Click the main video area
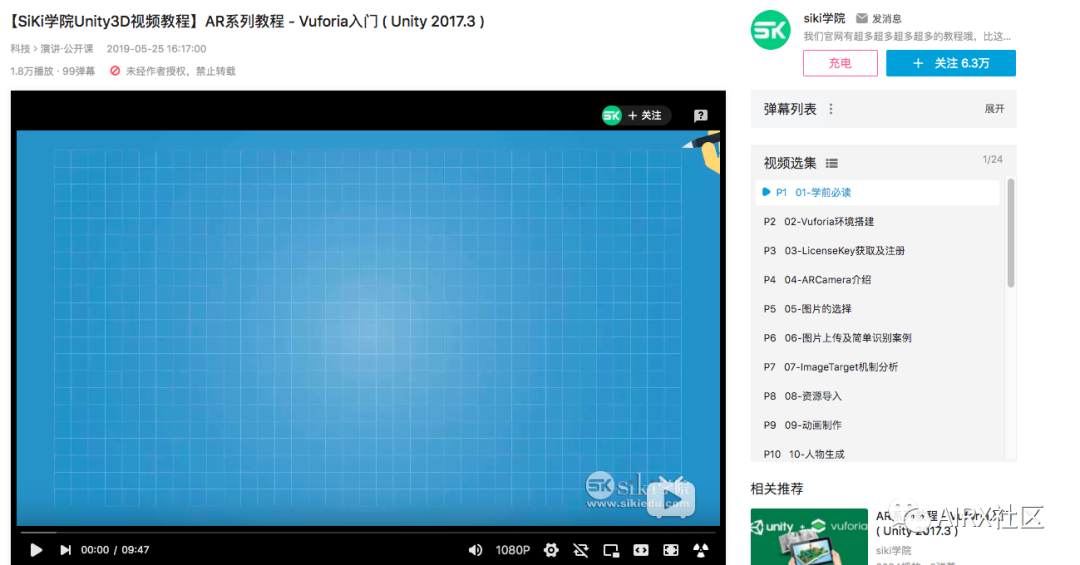1080x565 pixels. point(368,328)
